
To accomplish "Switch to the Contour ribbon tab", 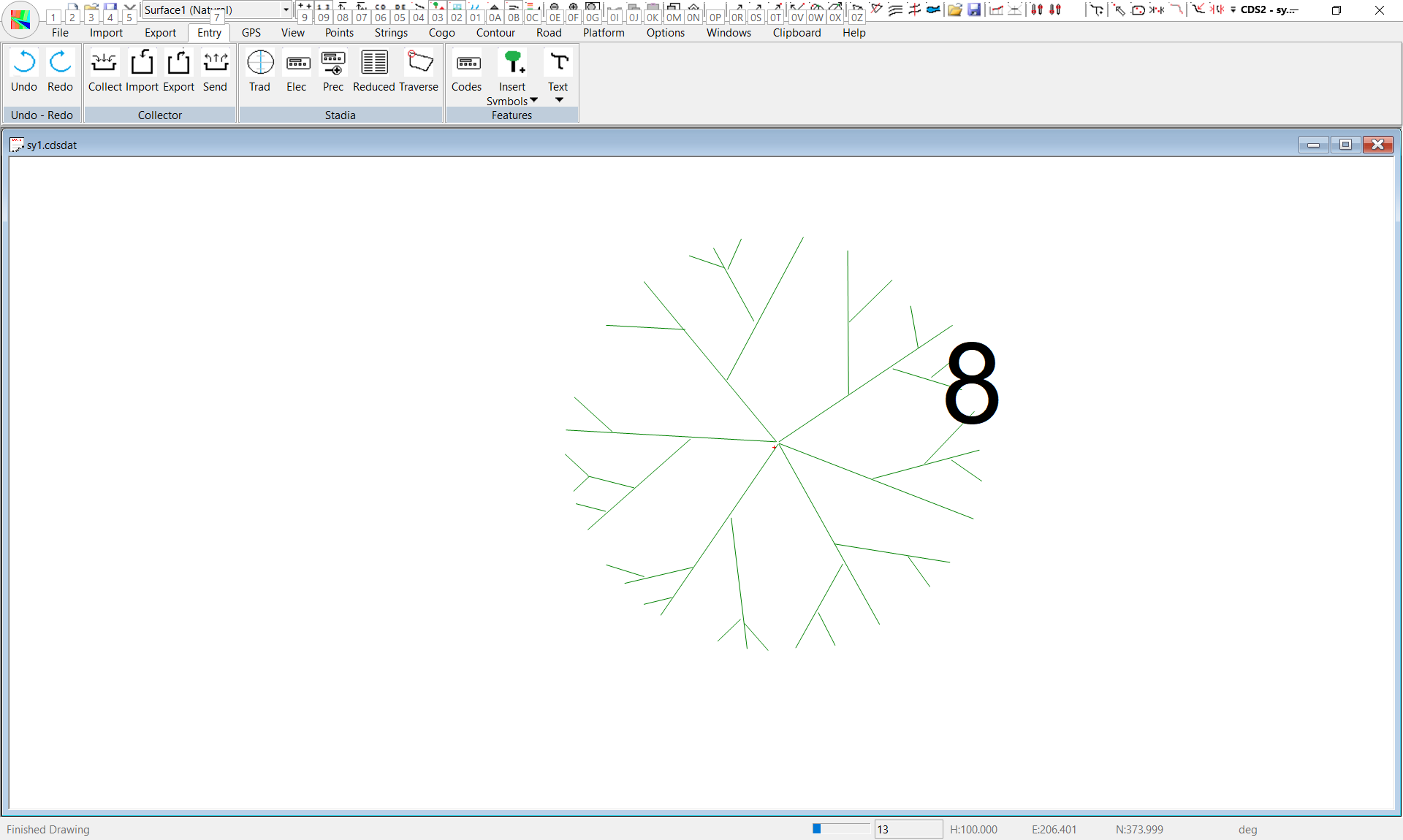I will pos(495,33).
